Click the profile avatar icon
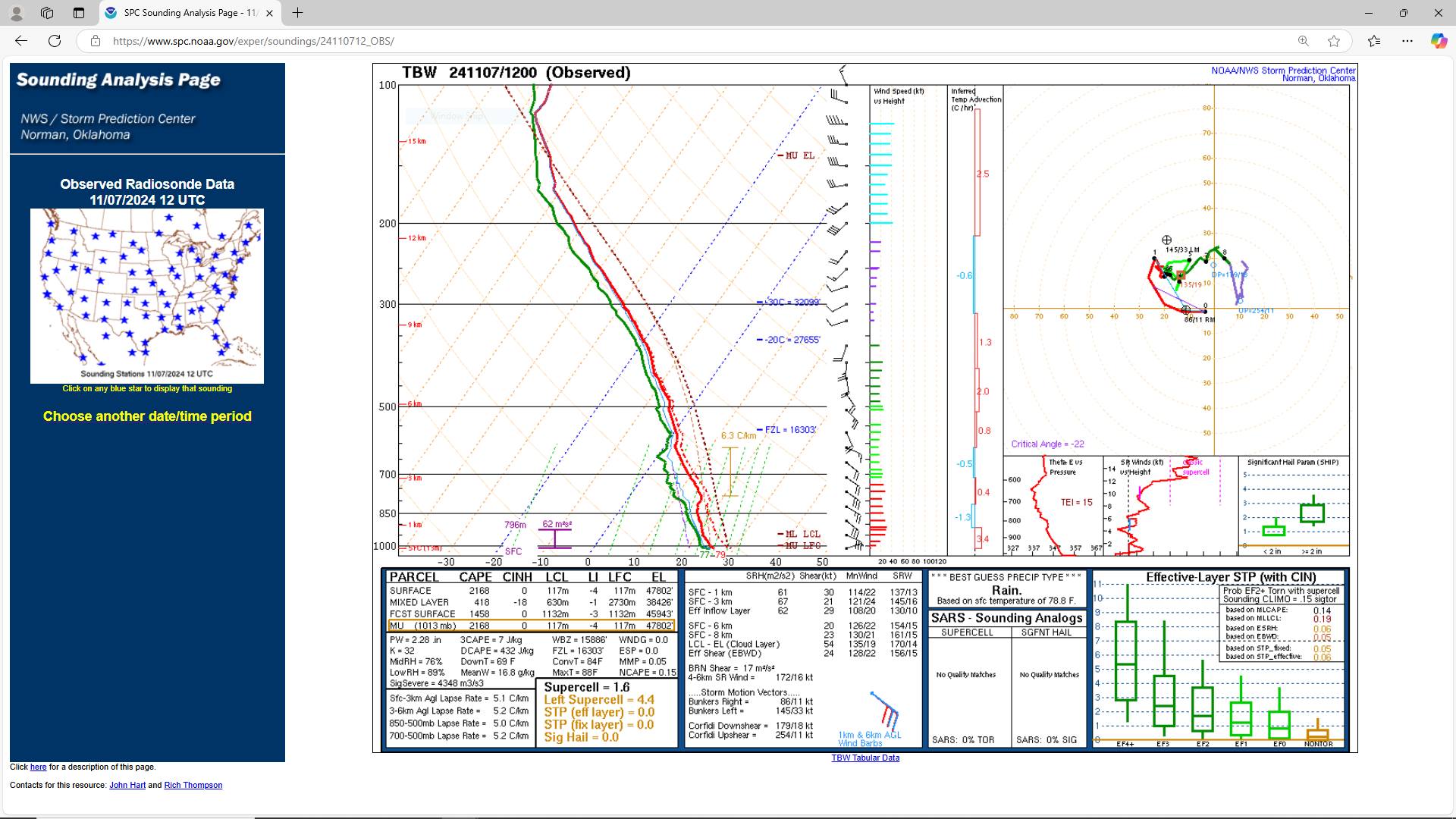 click(x=17, y=13)
